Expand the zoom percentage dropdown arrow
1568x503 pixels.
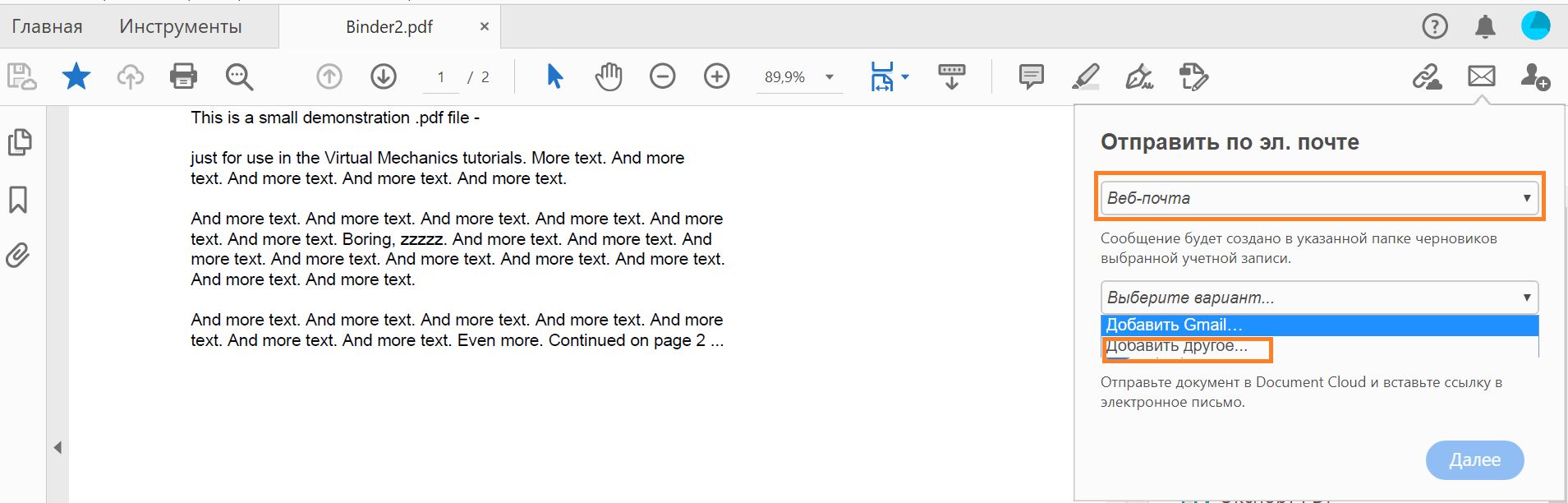(830, 77)
